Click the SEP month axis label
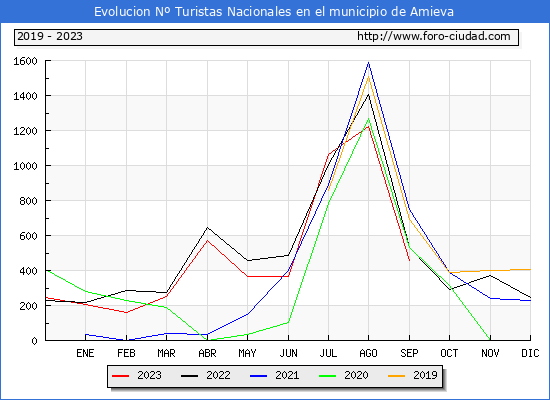 pos(409,353)
